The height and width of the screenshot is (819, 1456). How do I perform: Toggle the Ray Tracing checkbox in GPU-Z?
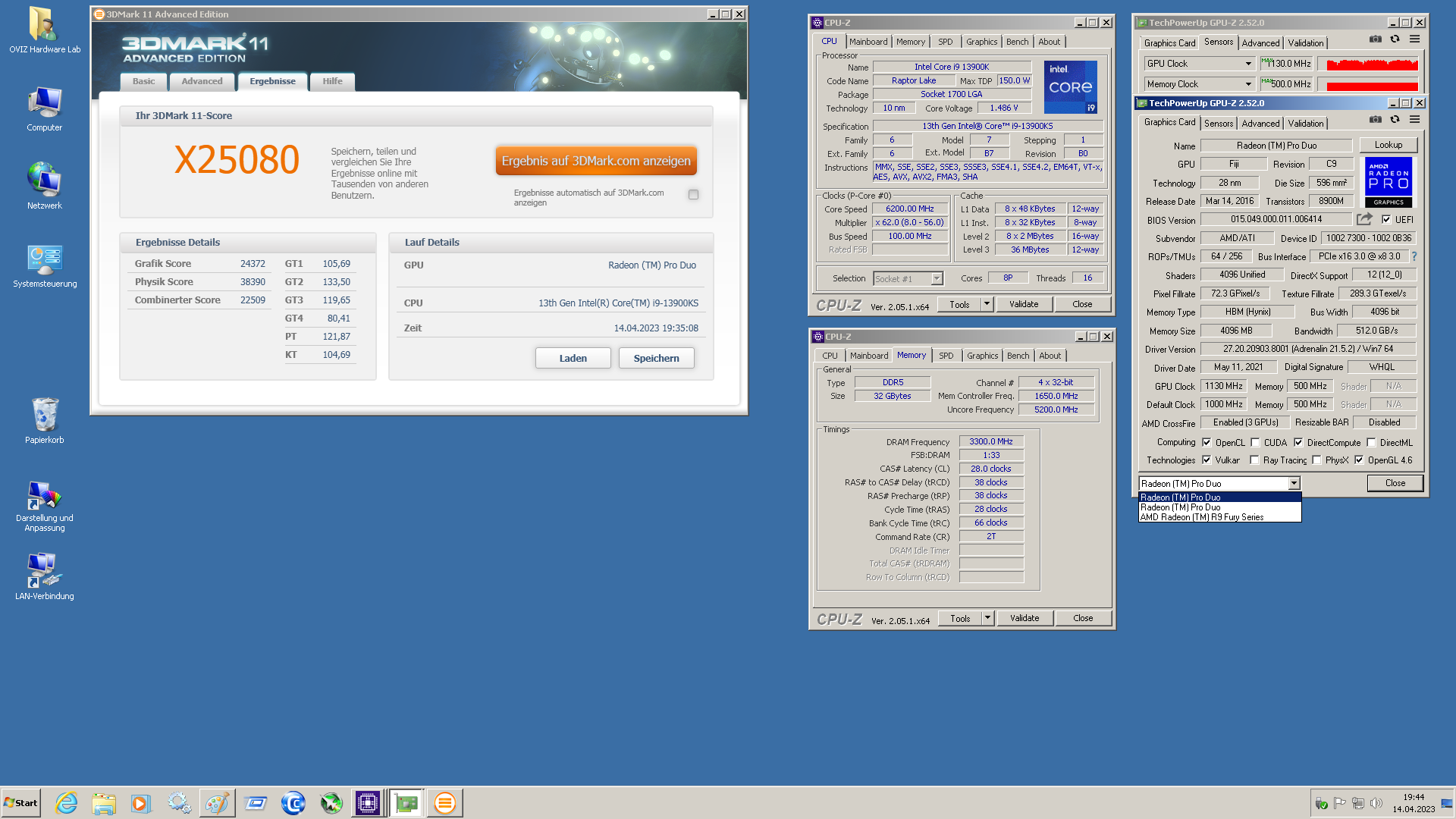point(1254,460)
